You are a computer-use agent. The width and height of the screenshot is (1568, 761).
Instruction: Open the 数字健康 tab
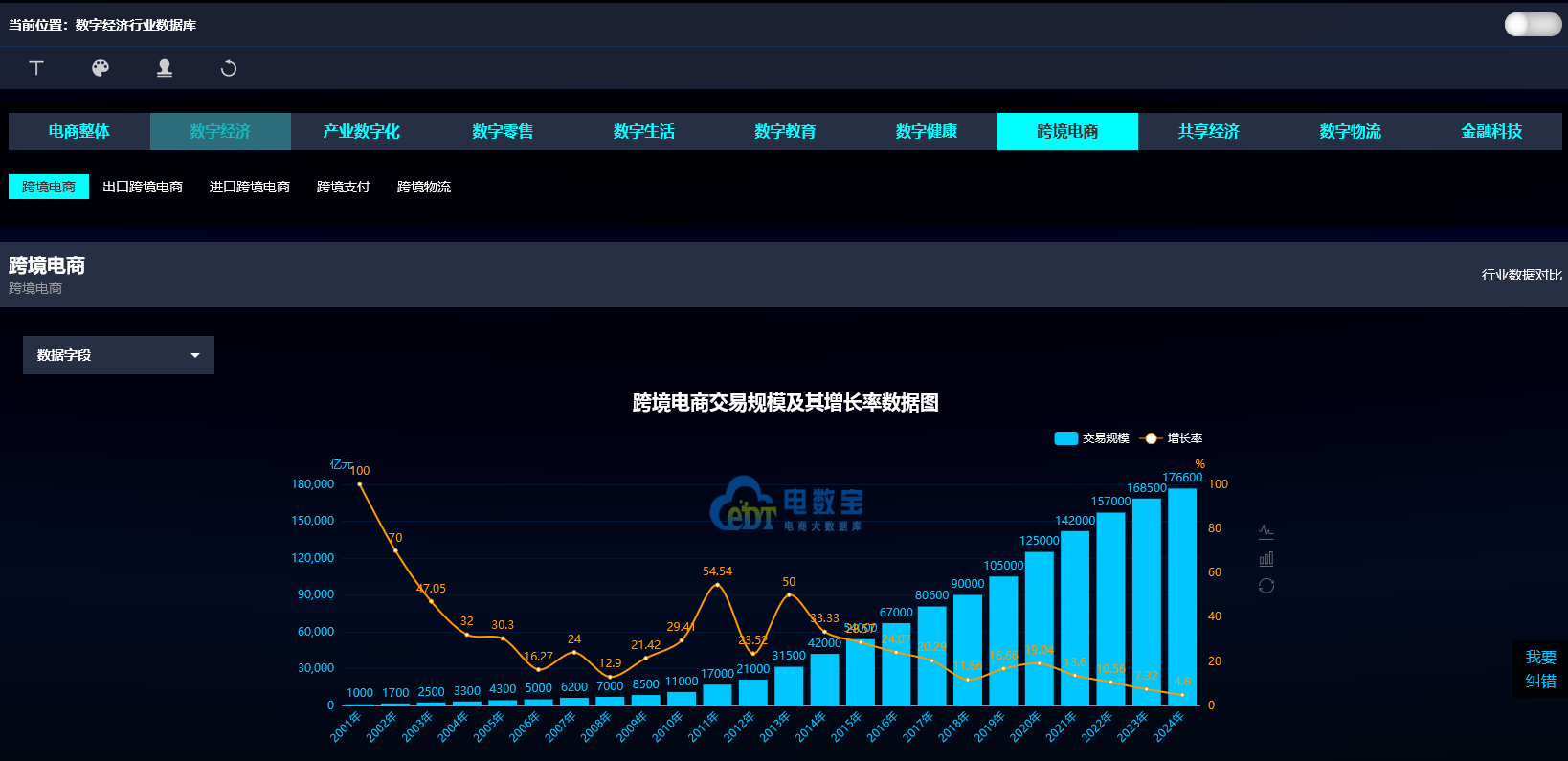click(927, 131)
